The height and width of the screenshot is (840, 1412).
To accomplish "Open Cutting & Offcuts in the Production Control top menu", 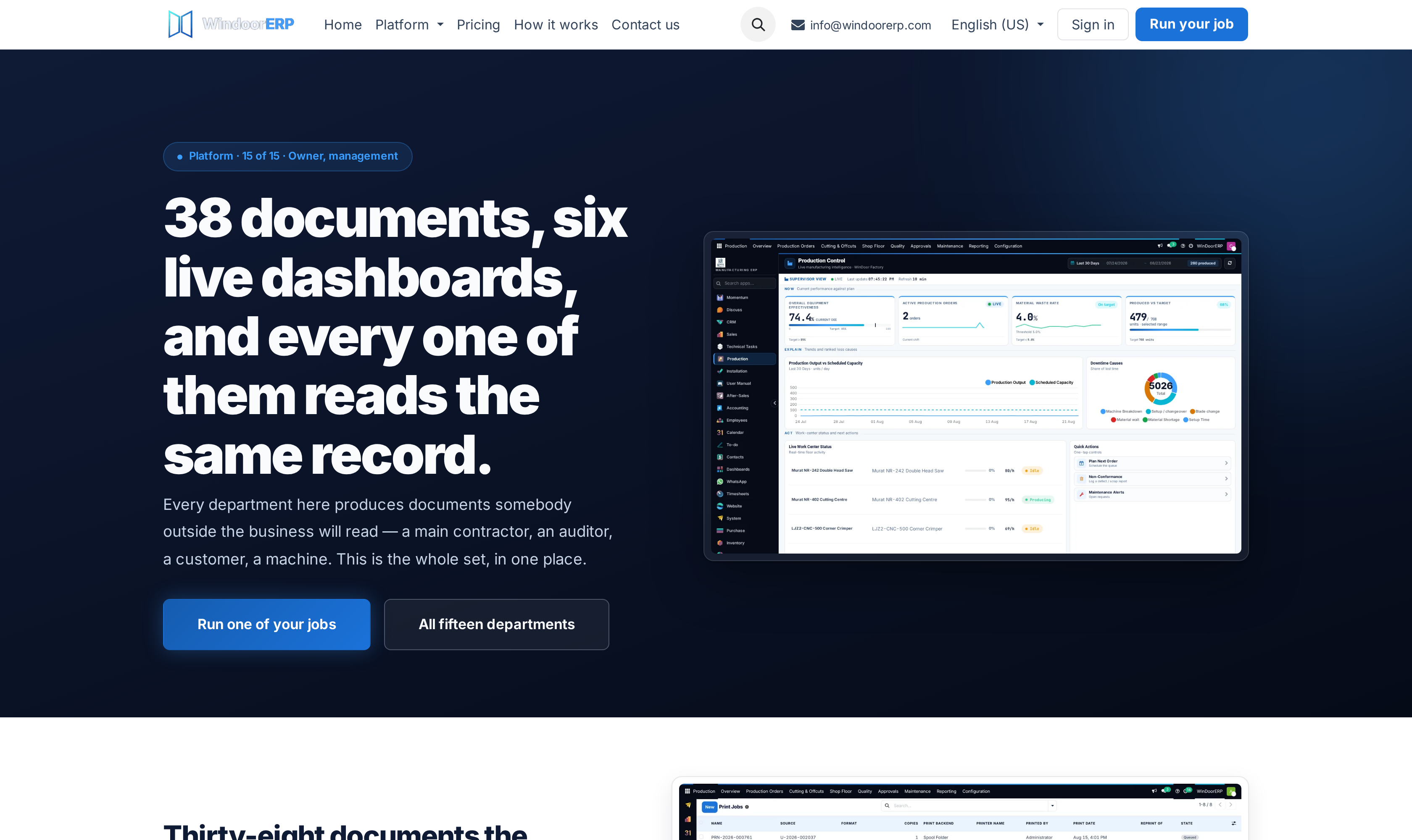I will [x=838, y=246].
